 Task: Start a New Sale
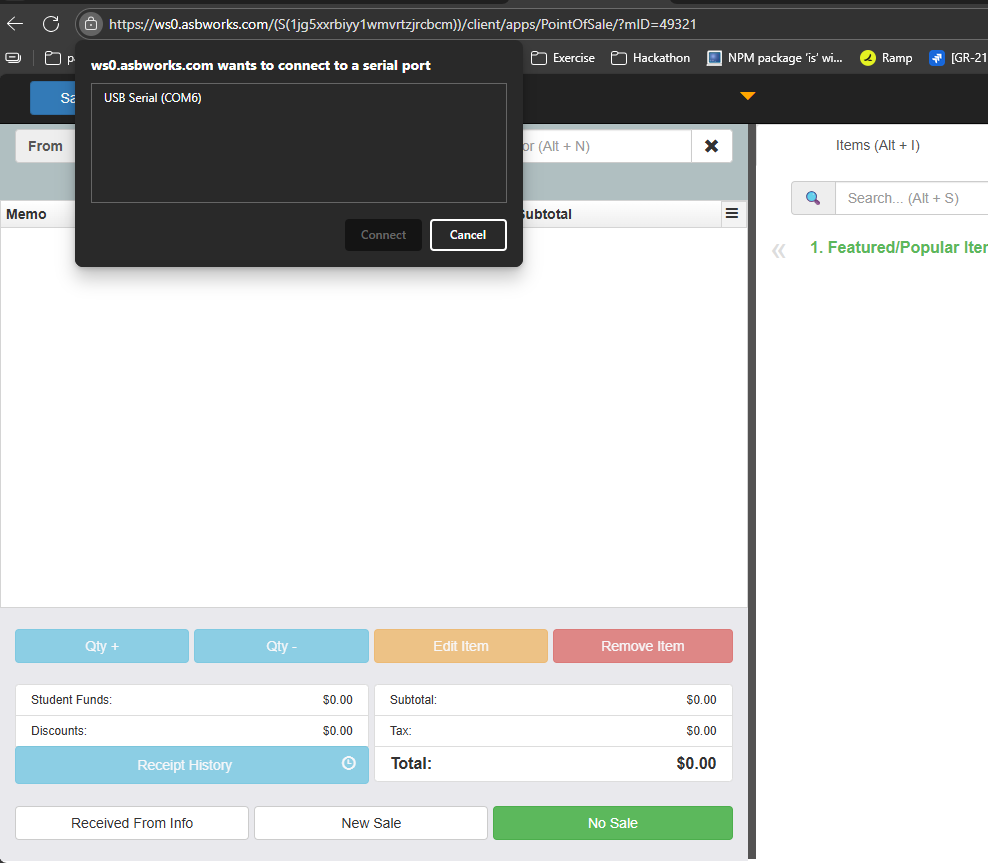click(371, 823)
